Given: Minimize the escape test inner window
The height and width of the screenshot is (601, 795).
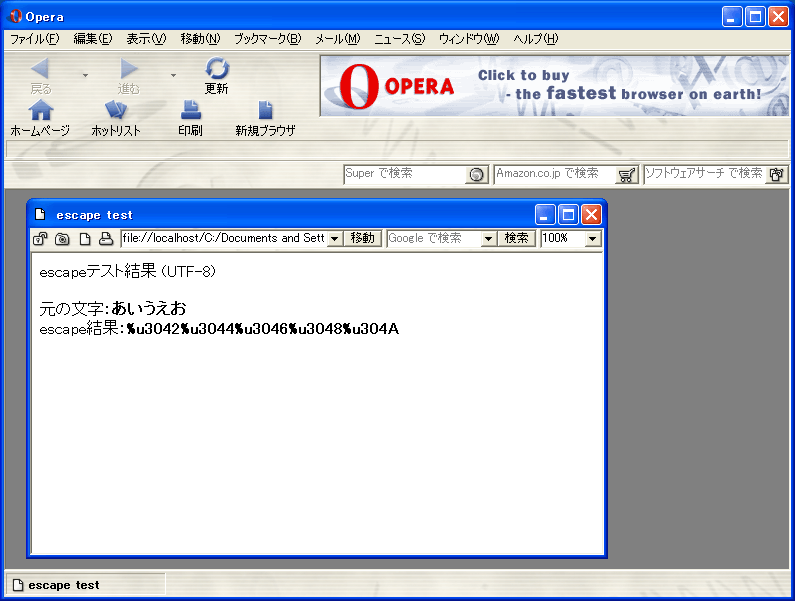Looking at the screenshot, I should [545, 215].
